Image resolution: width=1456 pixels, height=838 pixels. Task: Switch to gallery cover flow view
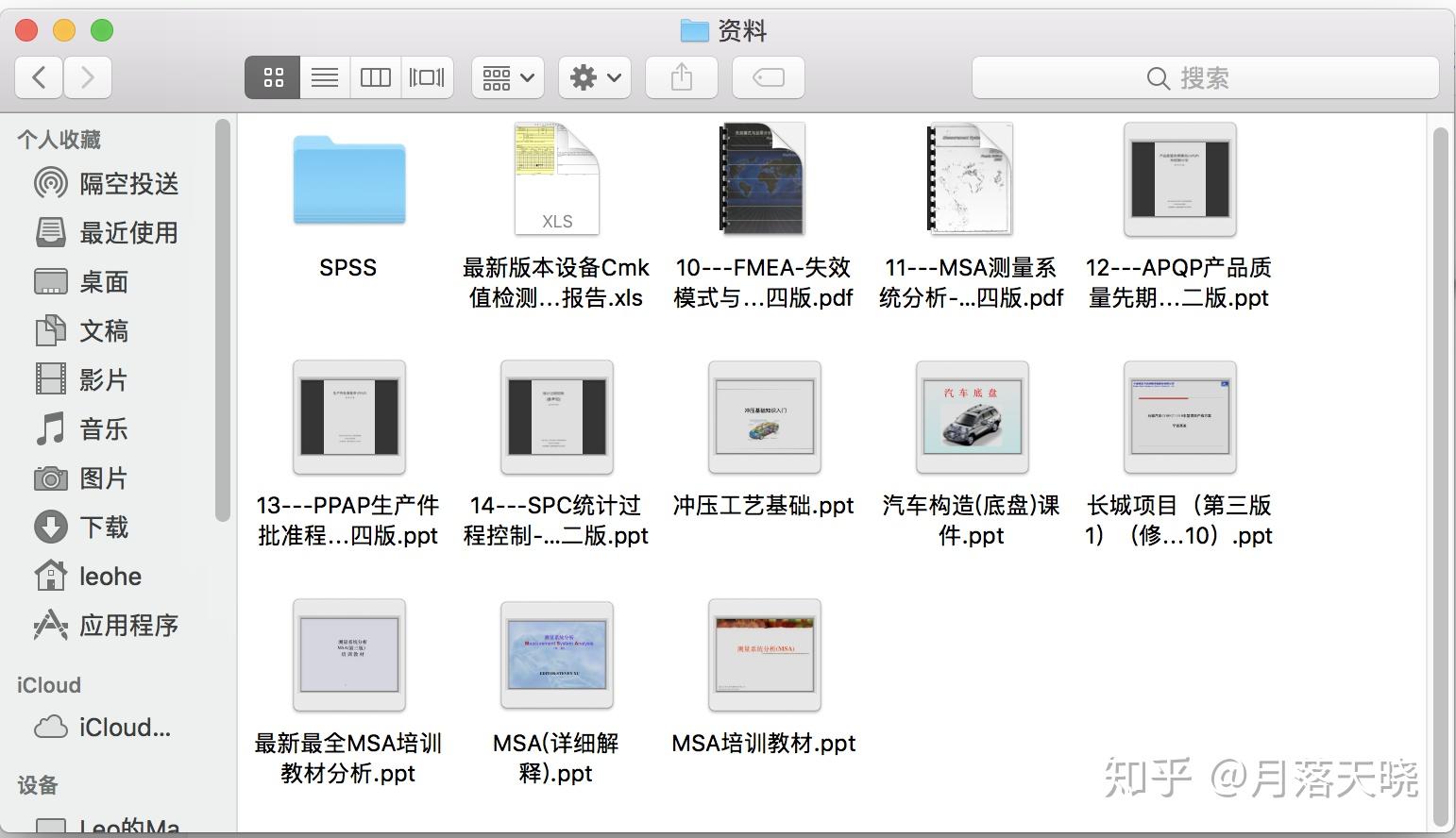pos(427,77)
